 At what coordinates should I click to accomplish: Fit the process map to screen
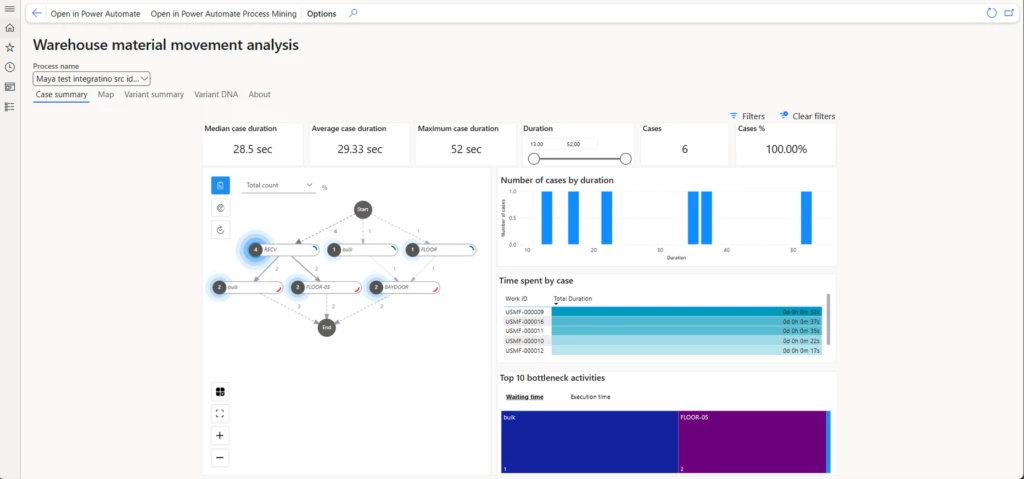pyautogui.click(x=220, y=413)
